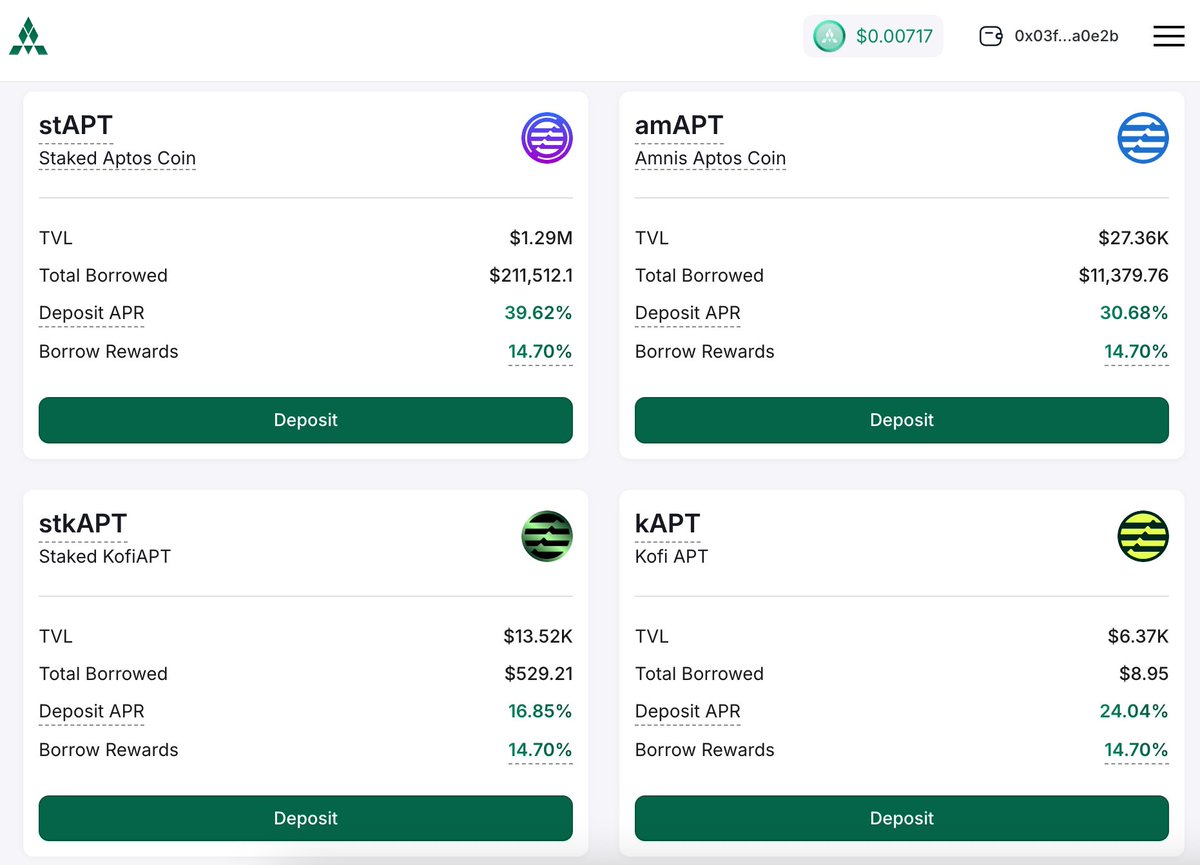Click the stAPT token title
The width and height of the screenshot is (1200, 865).
pos(76,125)
